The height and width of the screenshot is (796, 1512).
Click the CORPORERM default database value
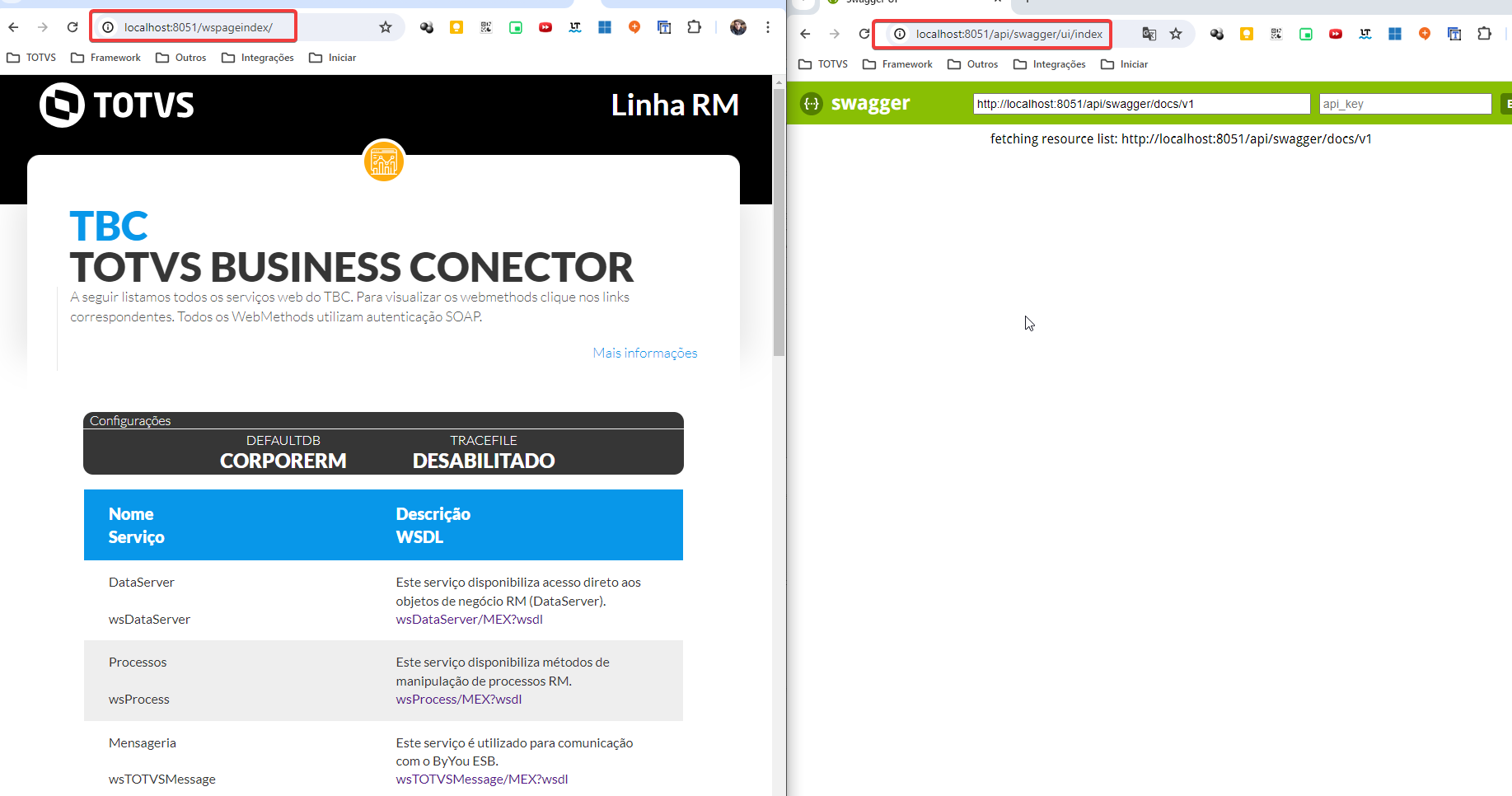[x=283, y=461]
